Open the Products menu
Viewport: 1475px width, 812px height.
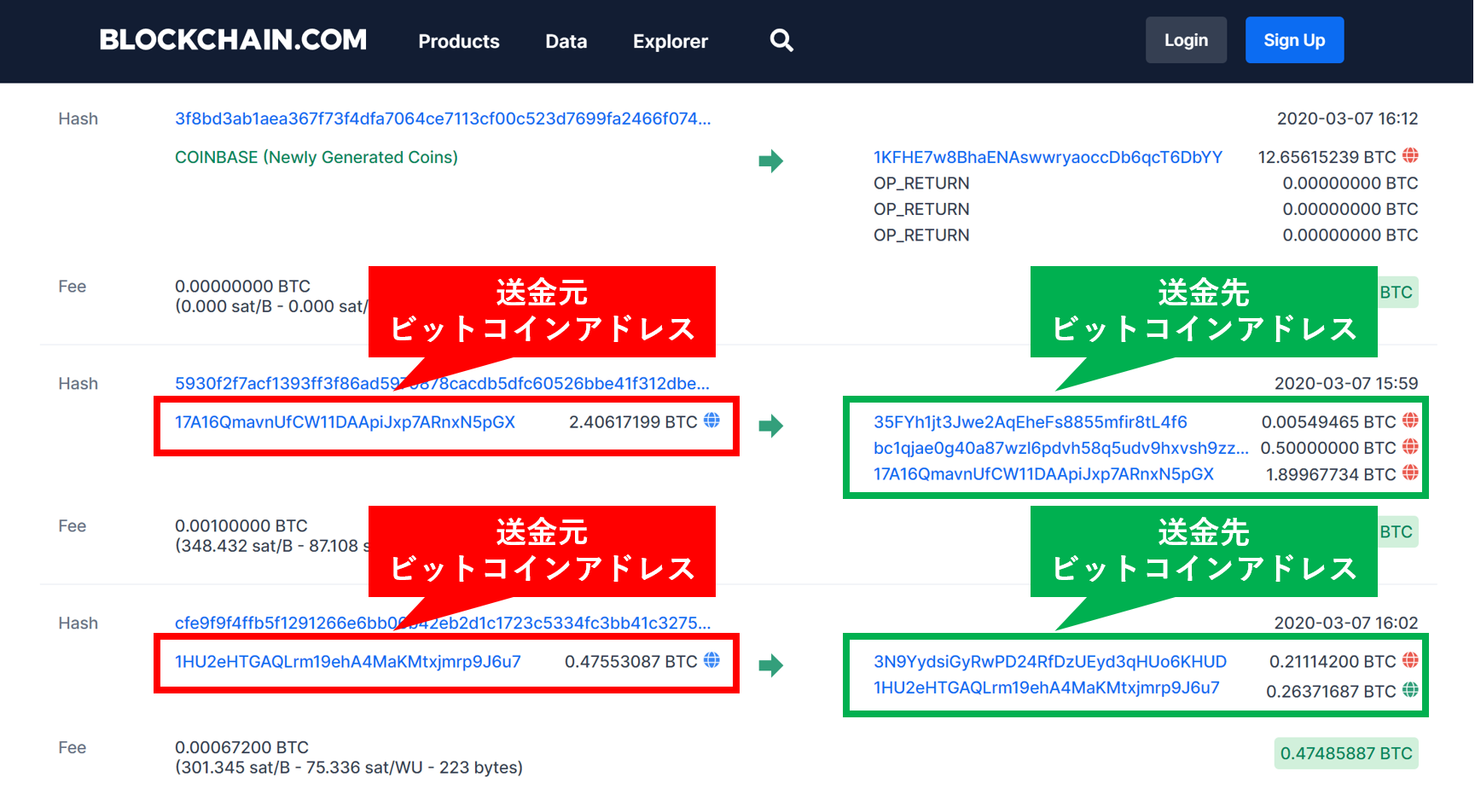458,40
